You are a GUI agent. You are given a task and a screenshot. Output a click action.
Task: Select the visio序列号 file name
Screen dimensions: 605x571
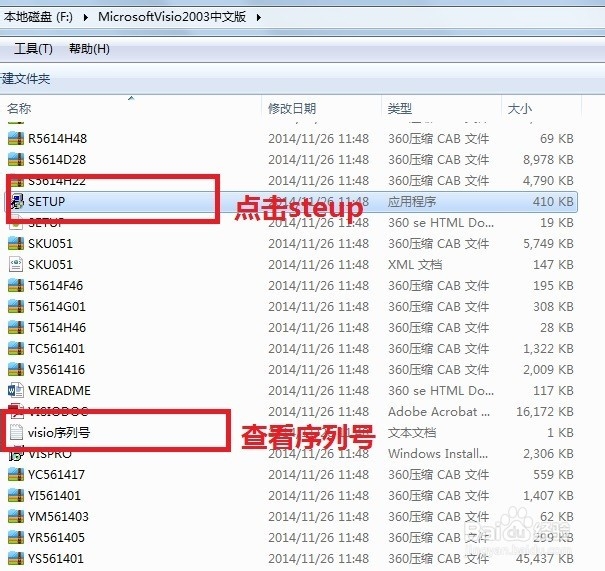pos(59,432)
